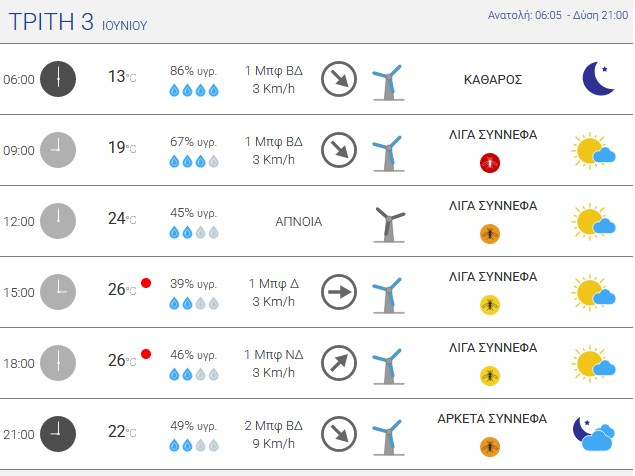Click the southeast wind arrow at 06:00
The width and height of the screenshot is (635, 476).
(x=339, y=79)
